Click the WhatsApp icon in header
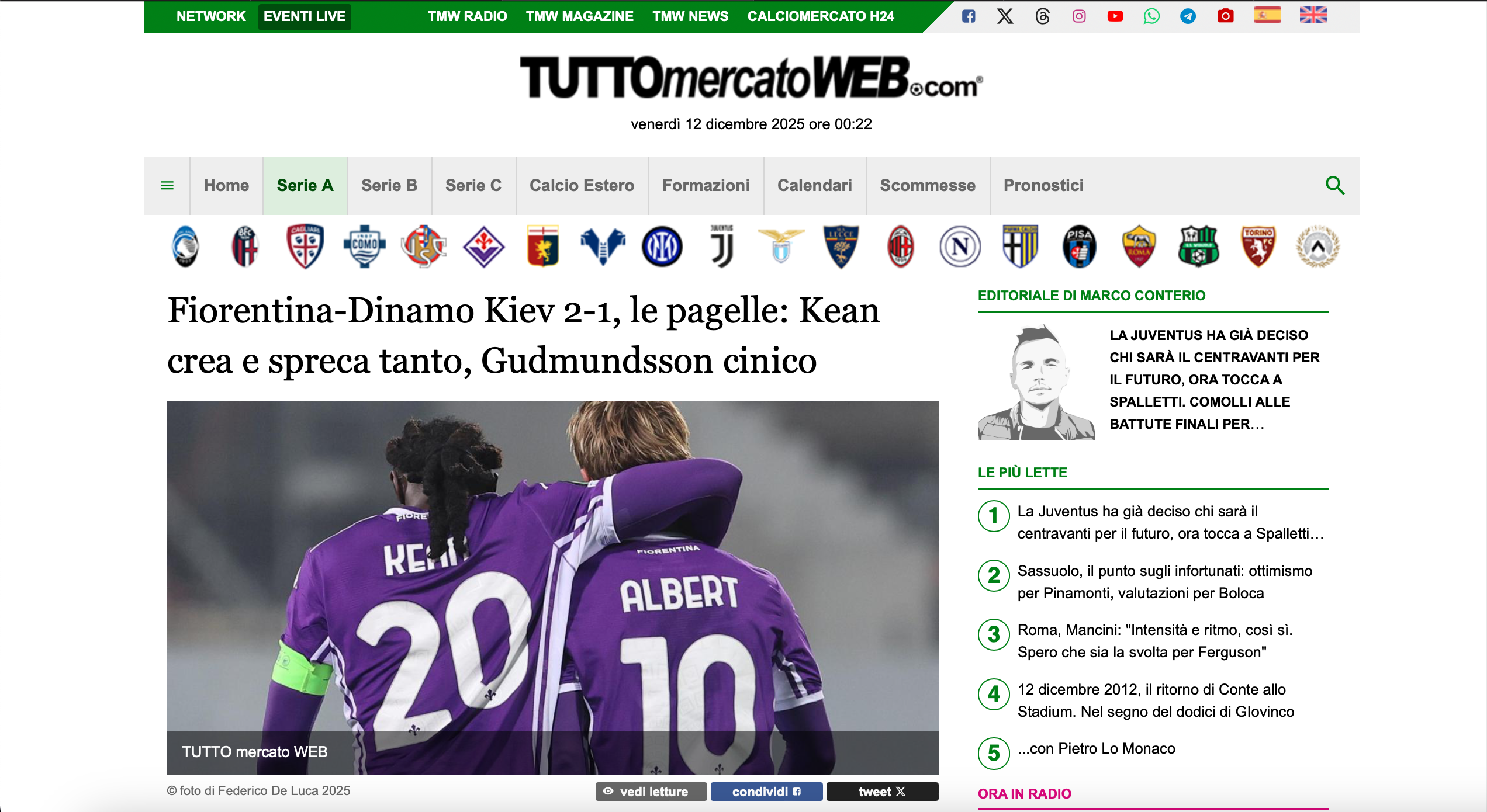This screenshot has height=812, width=1487. 1151,16
